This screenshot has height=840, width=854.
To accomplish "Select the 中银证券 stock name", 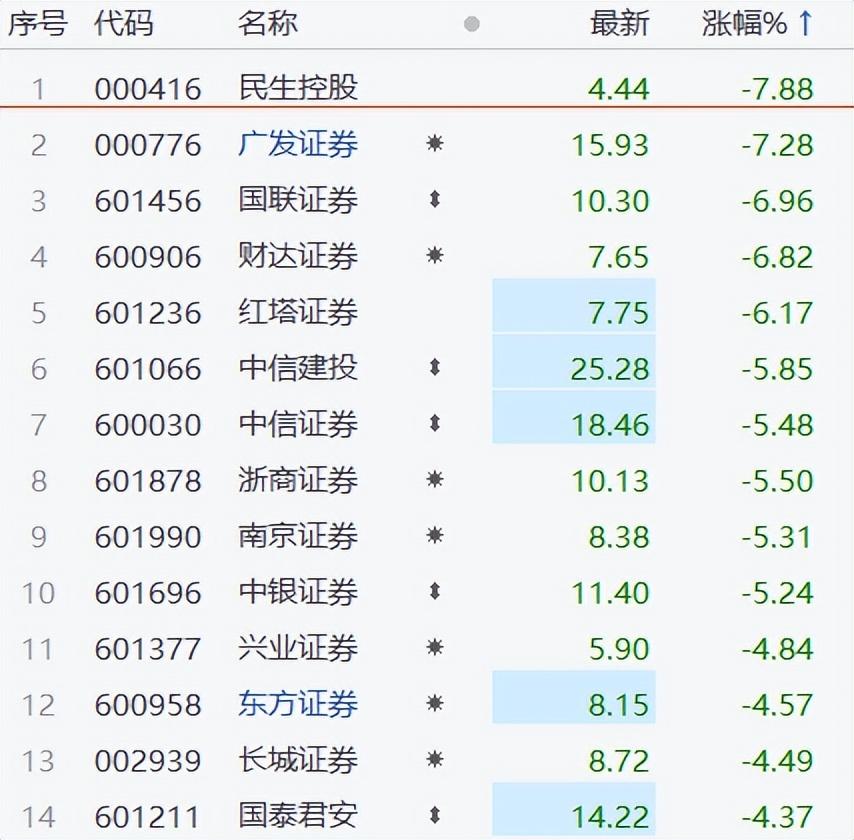I will coord(298,592).
